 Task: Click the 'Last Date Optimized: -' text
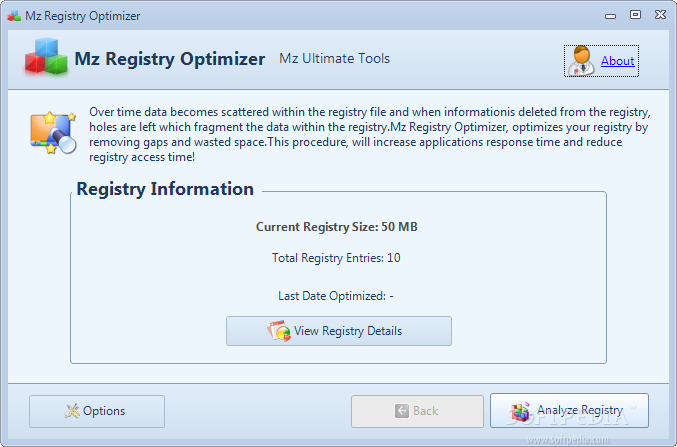click(336, 296)
